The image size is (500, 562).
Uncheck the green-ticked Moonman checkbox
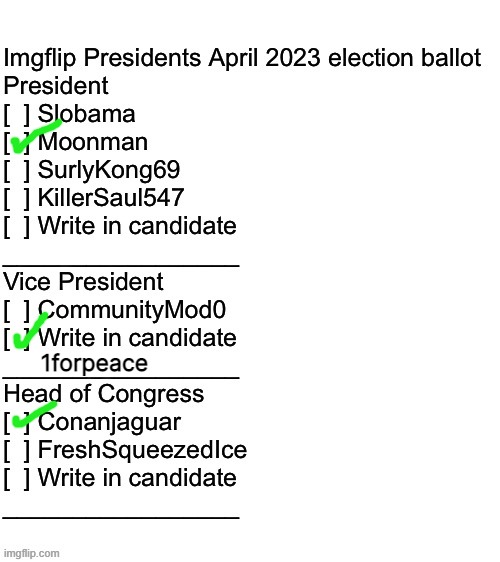click(x=16, y=143)
